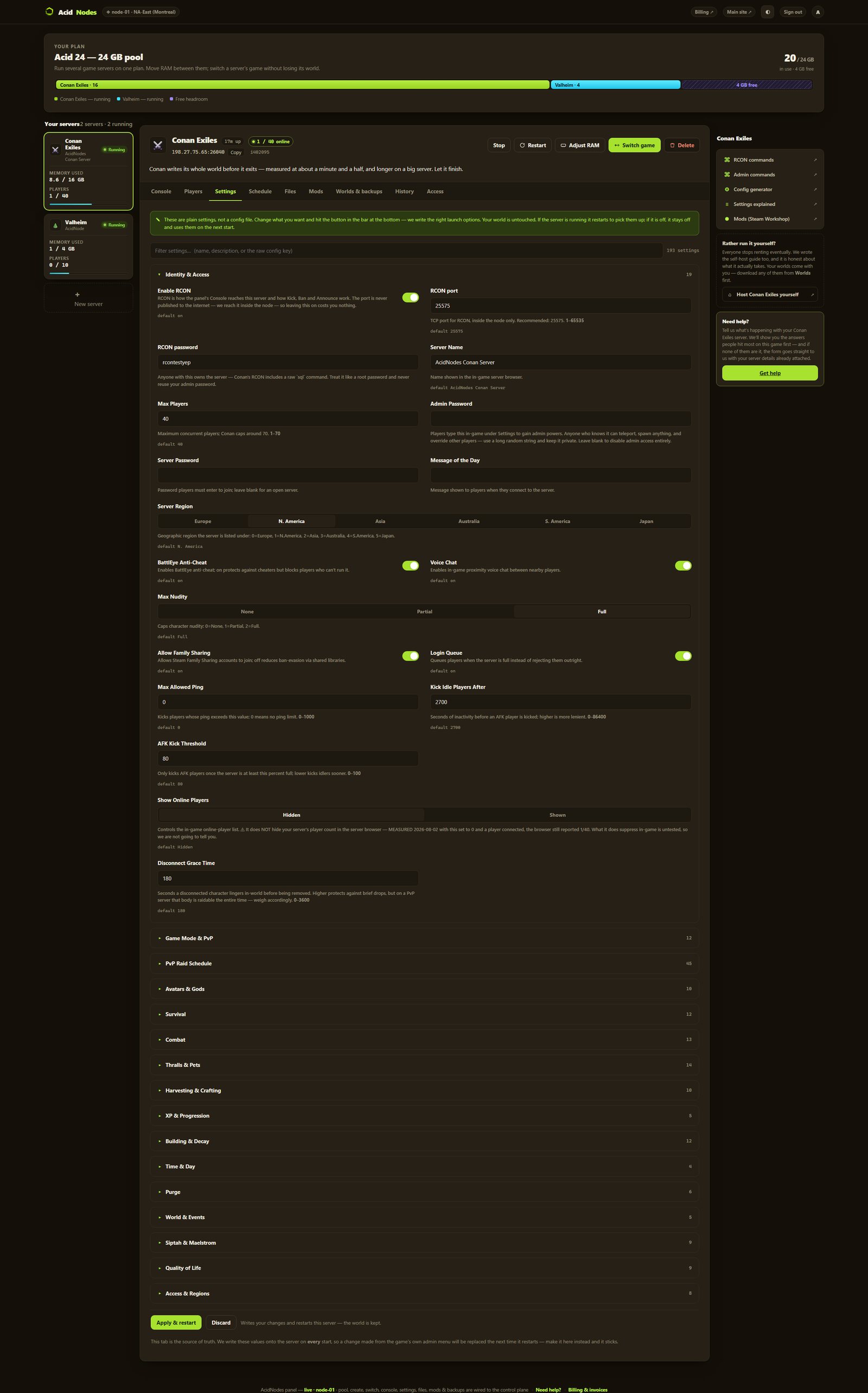
Task: Toggle Voice Chat switch
Action: coord(683,565)
